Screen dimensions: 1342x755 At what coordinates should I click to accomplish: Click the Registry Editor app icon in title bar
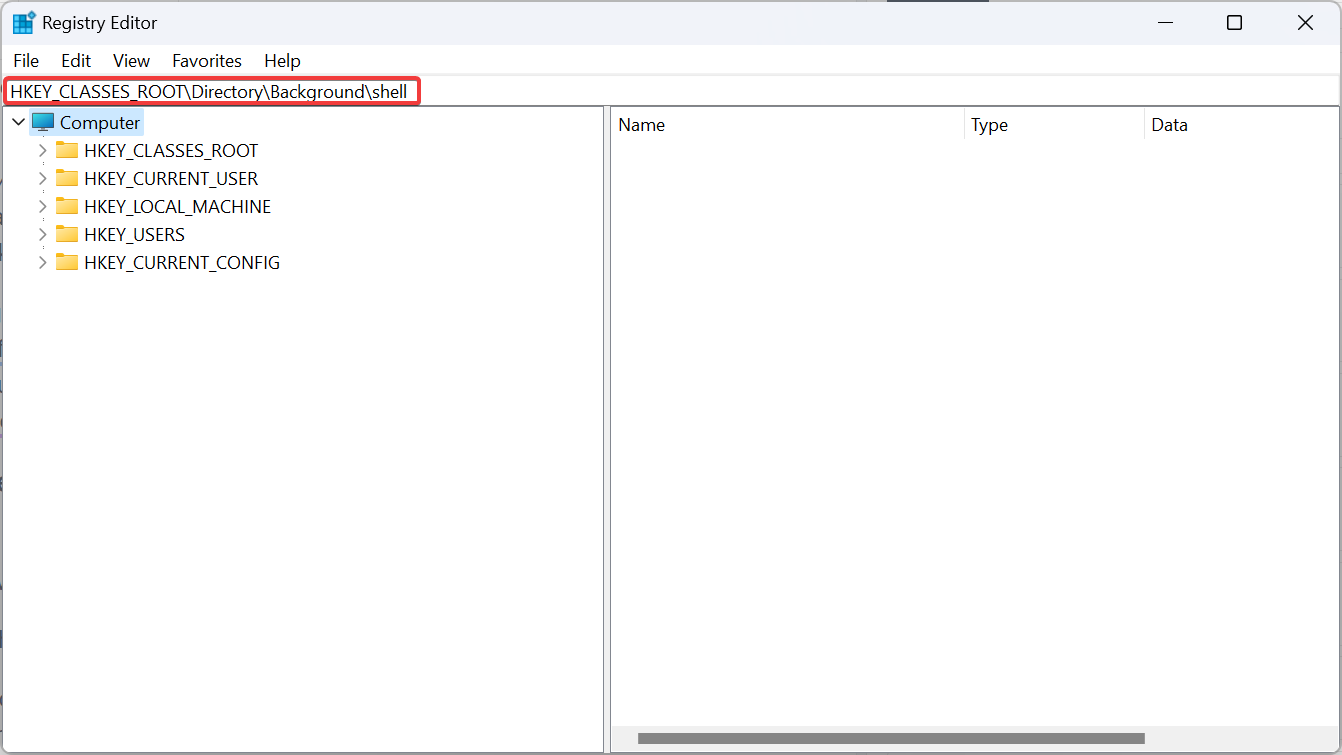(24, 23)
